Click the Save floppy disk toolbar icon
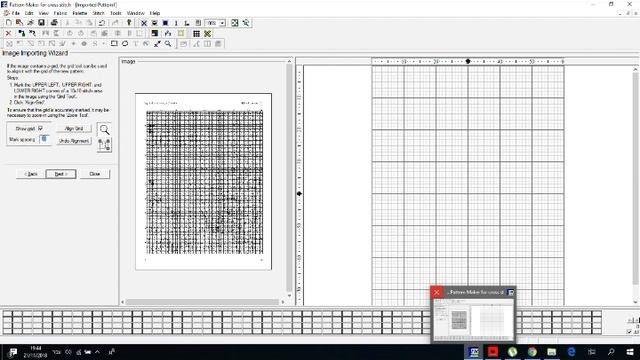This screenshot has width=640, height=360. (x=41, y=23)
